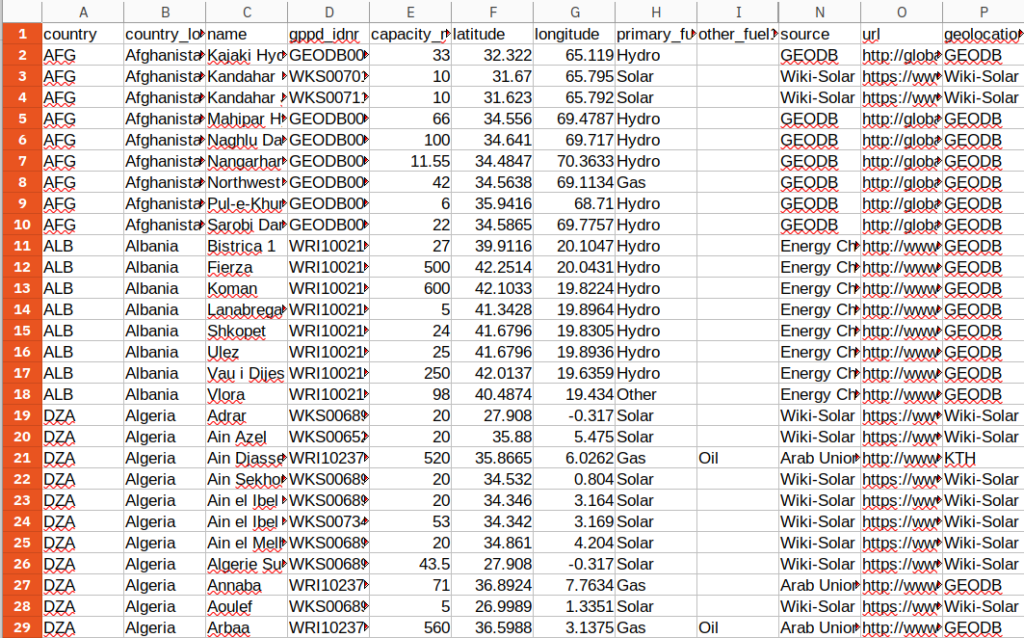Screen dimensions: 1024x638
Task: Select the 'Ulez' name cell
Action: (x=247, y=352)
